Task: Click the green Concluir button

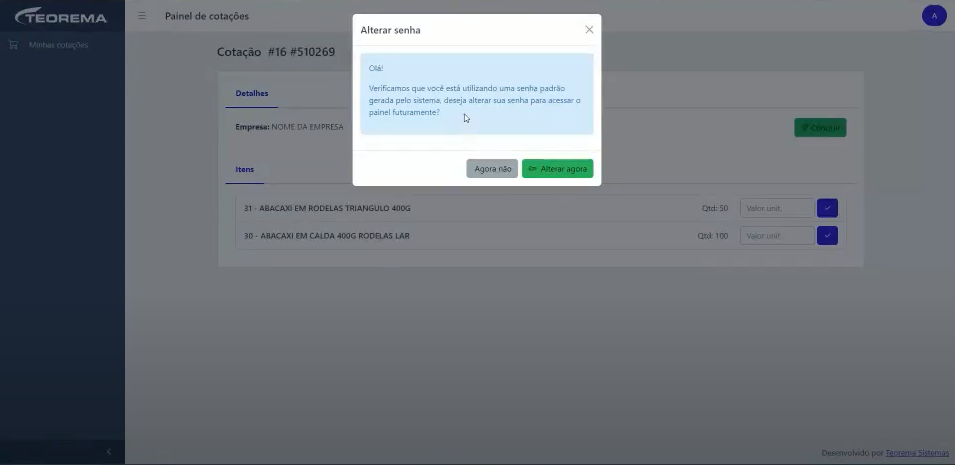Action: click(x=820, y=127)
